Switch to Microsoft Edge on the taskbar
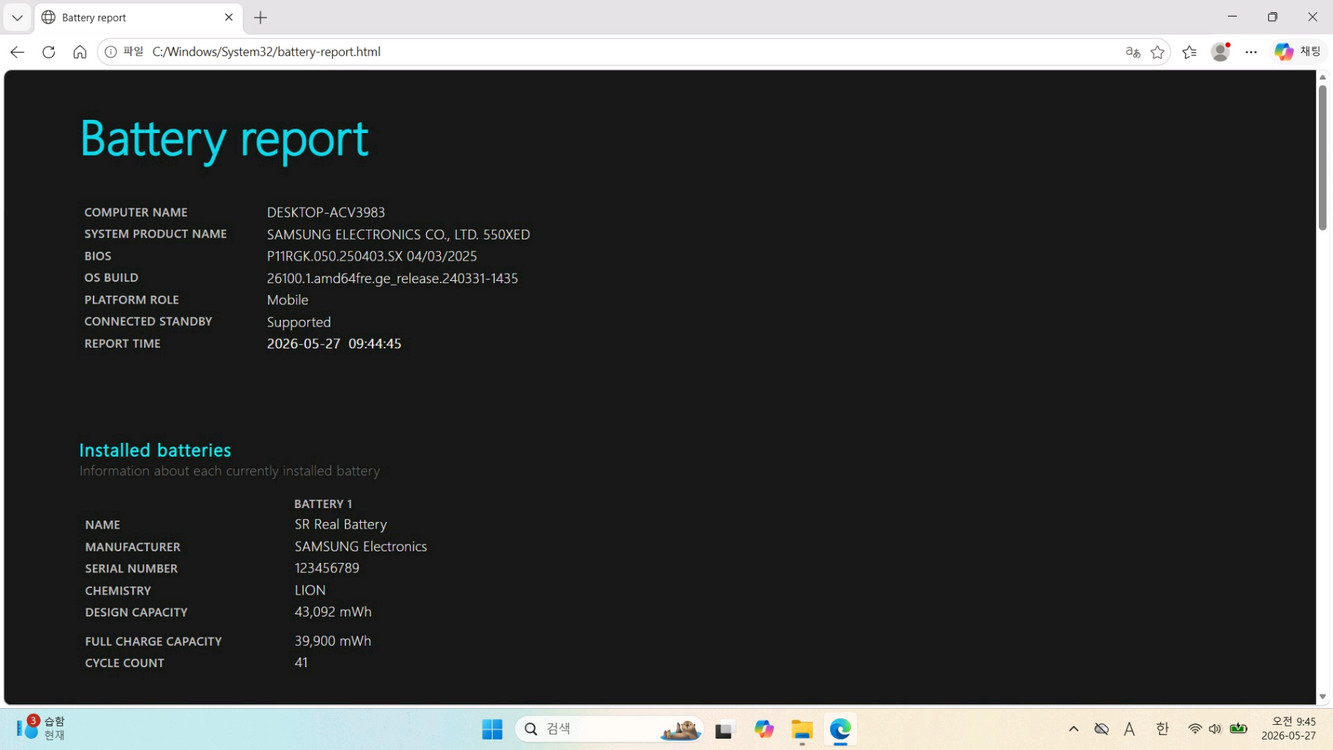Screen dimensions: 1333x750 coord(840,729)
